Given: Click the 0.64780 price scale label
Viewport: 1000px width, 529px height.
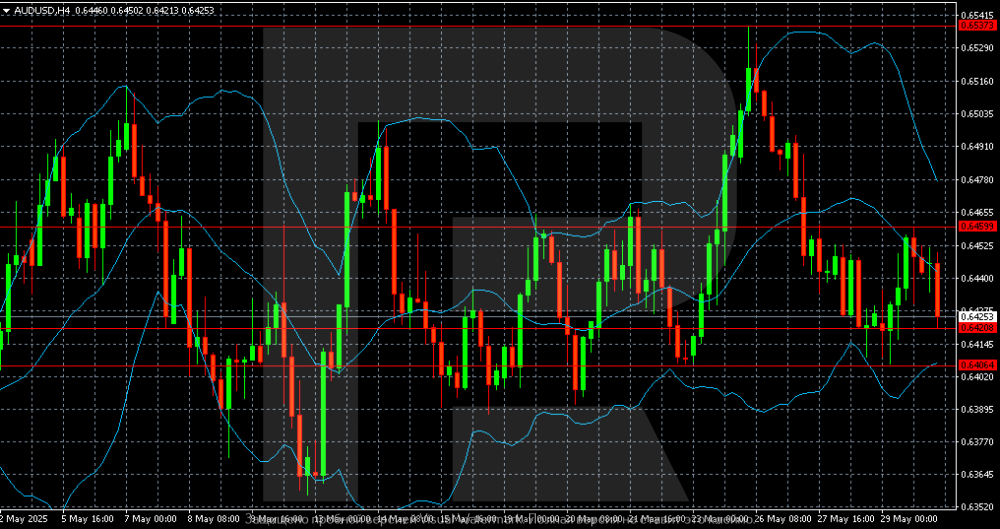Looking at the screenshot, I should [x=976, y=180].
